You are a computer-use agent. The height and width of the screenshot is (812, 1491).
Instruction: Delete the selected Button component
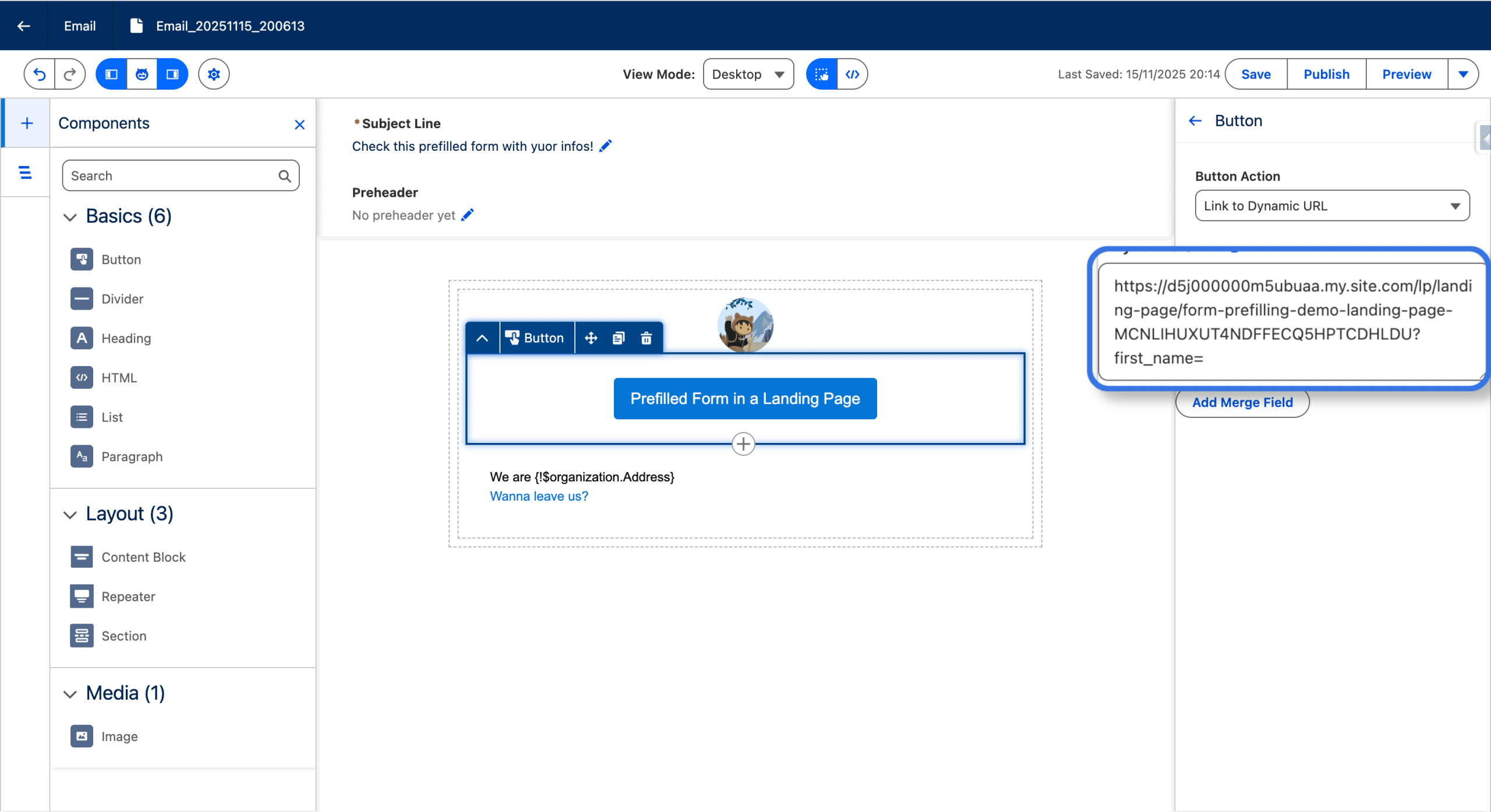coord(646,338)
